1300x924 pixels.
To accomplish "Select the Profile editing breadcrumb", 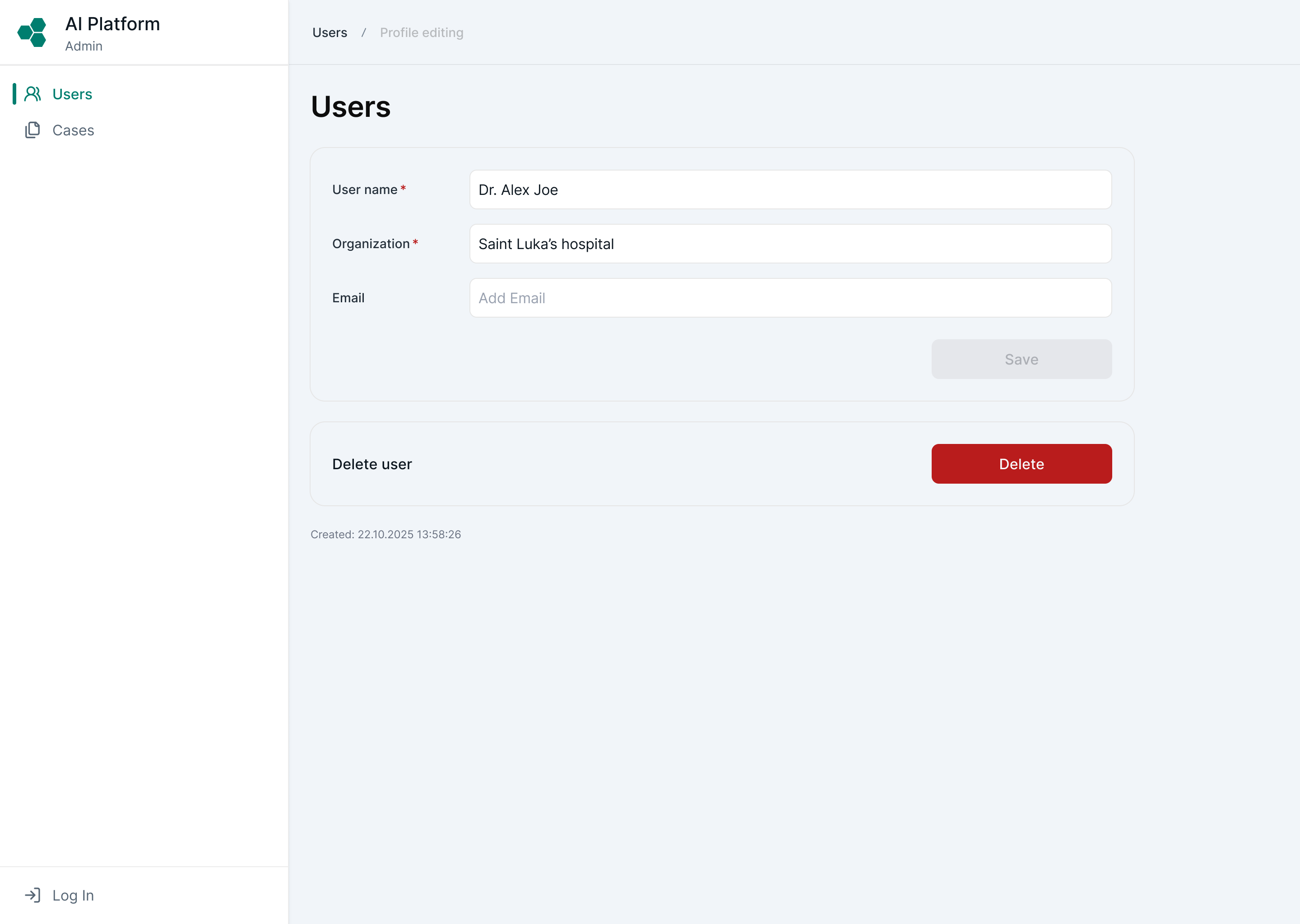I will click(x=422, y=32).
